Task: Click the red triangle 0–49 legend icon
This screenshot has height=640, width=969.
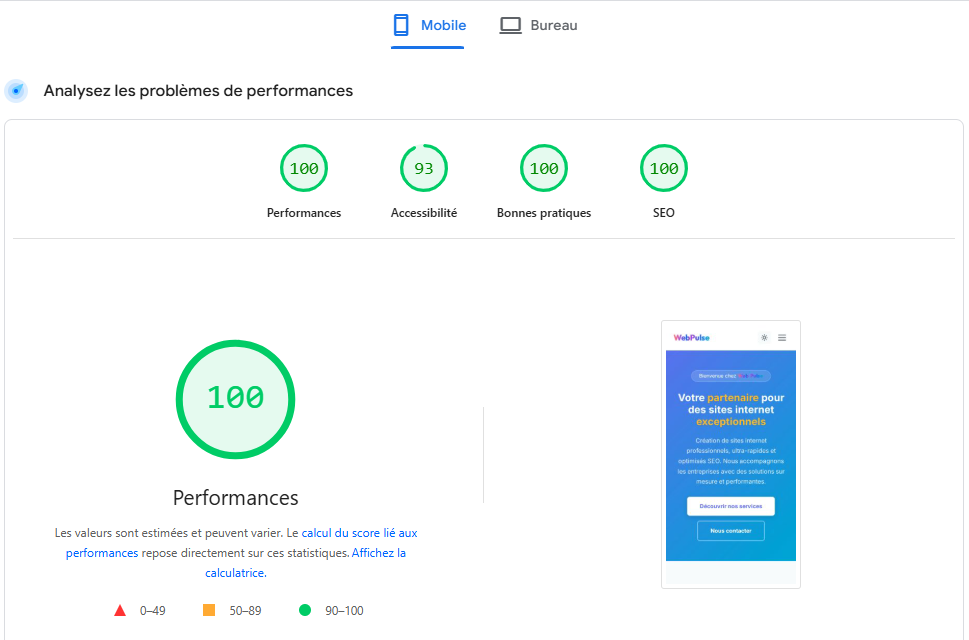Action: click(120, 610)
